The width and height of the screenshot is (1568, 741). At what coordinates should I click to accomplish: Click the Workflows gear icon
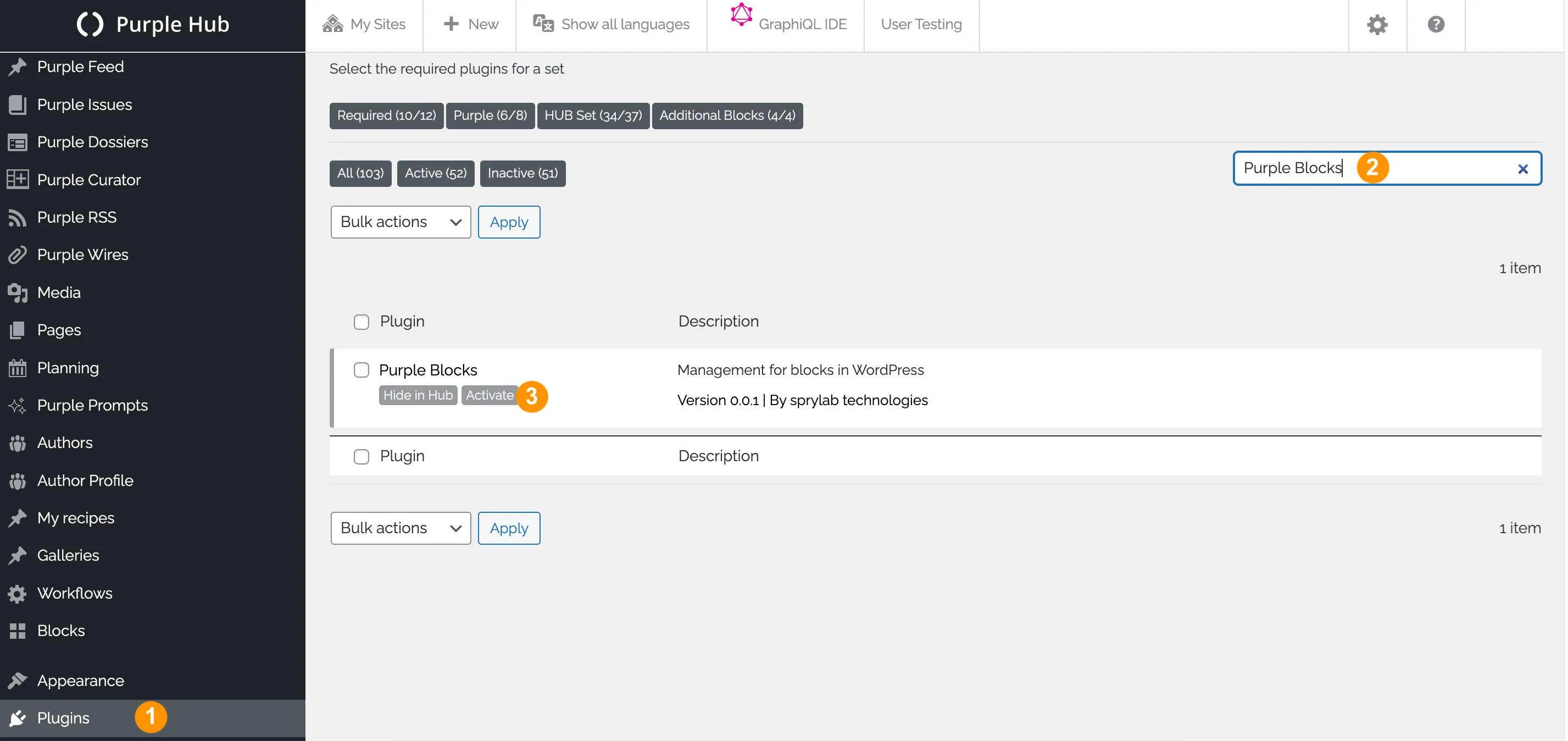pyautogui.click(x=18, y=593)
